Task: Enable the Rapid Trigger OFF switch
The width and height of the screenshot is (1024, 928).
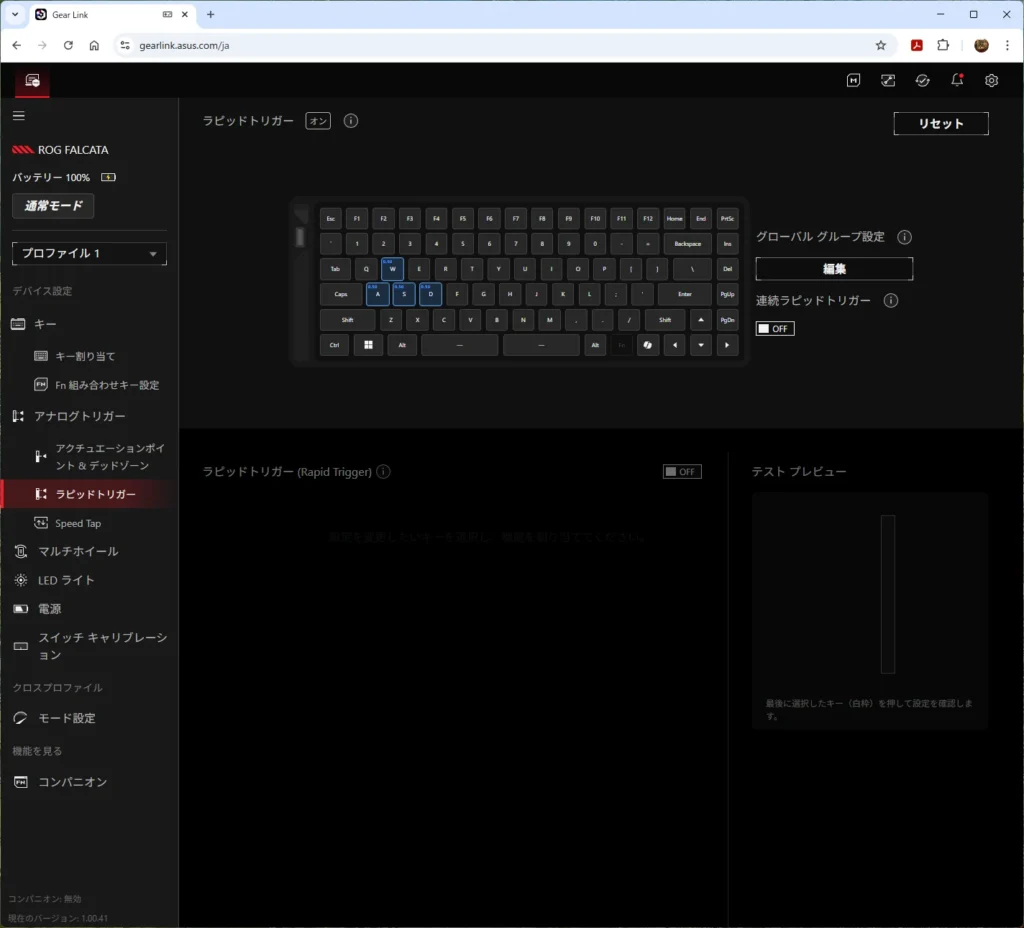Action: click(x=682, y=472)
